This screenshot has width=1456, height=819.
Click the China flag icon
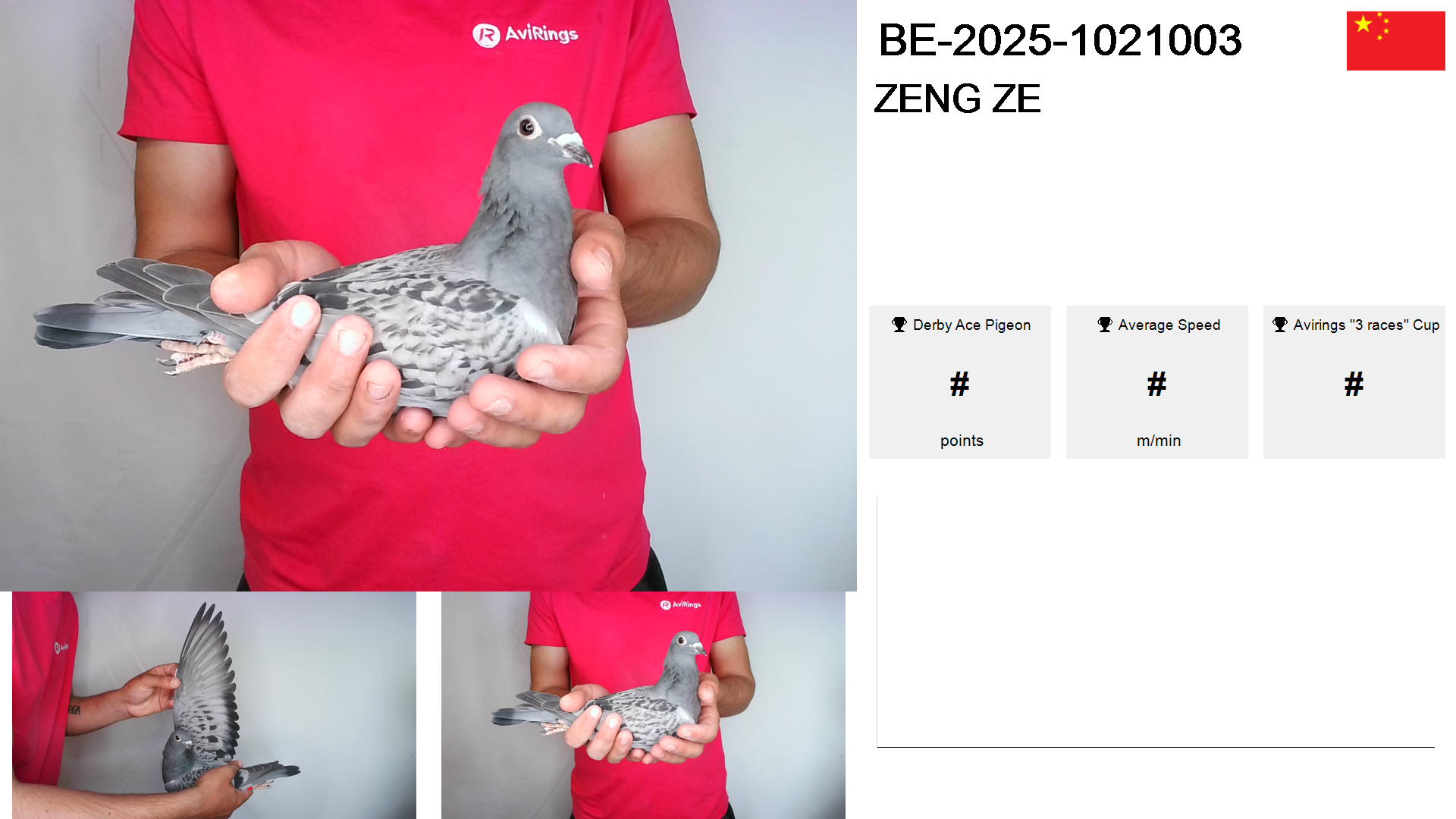point(1395,41)
